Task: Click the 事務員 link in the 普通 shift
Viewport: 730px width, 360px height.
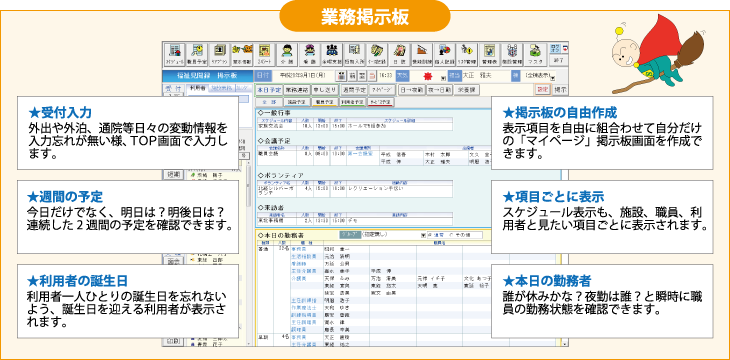Action: click(298, 249)
